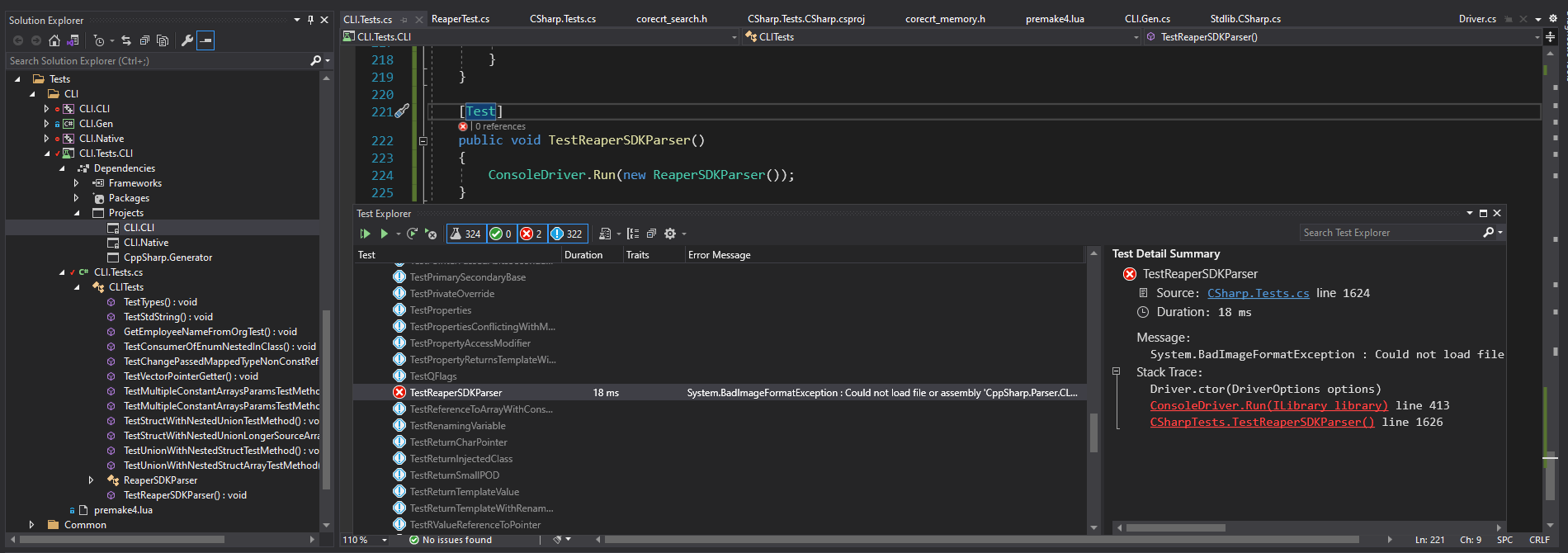Select the premake4.lua file in the tree
This screenshot has height=553, width=1568.
123,510
